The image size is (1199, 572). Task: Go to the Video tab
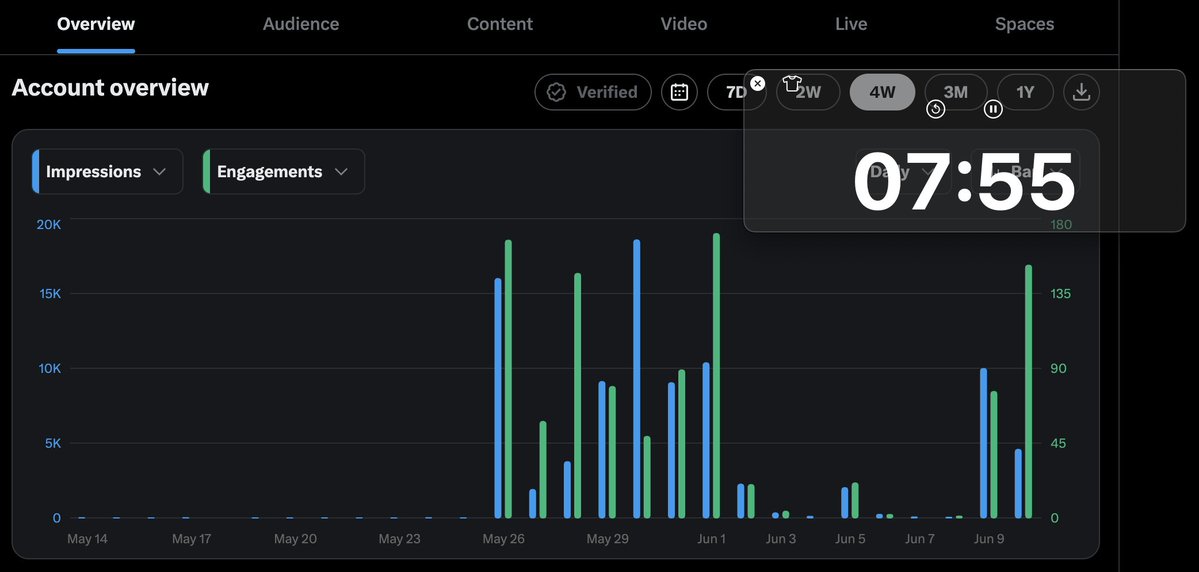pyautogui.click(x=684, y=24)
